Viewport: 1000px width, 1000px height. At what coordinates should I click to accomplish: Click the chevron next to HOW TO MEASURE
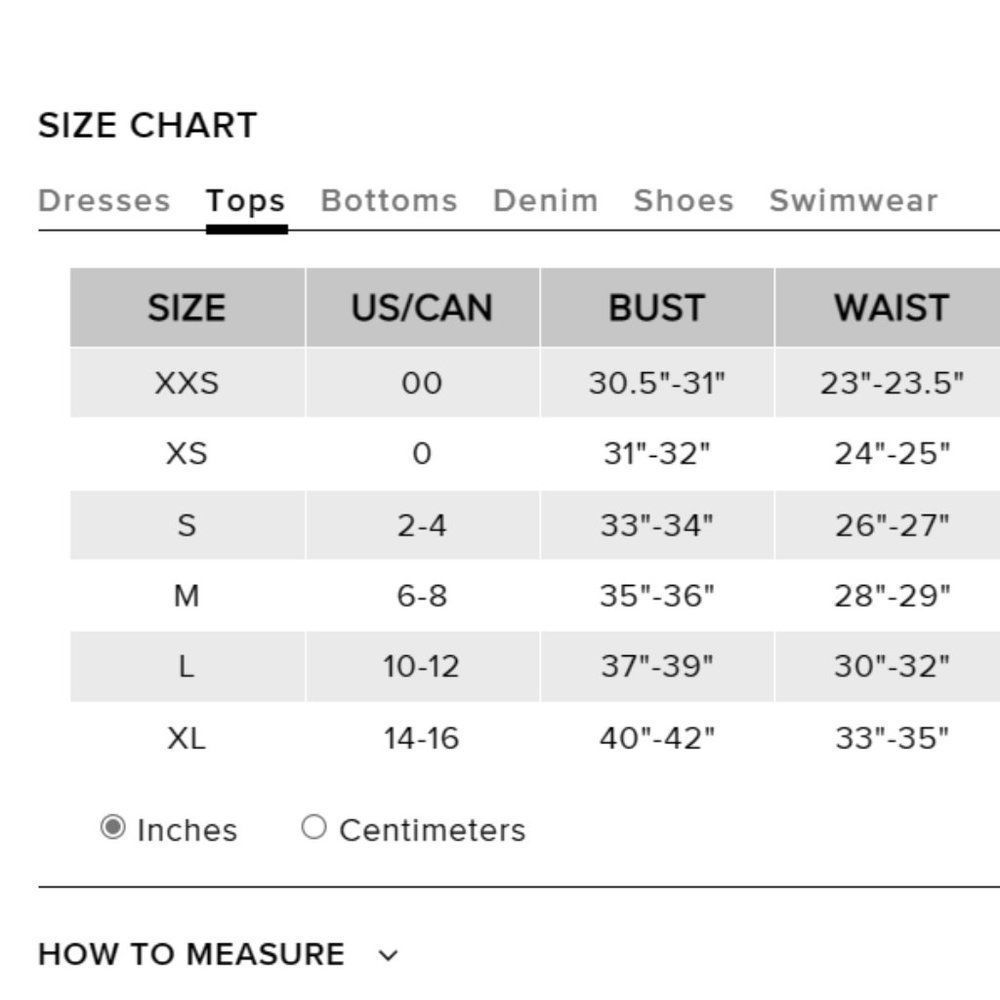388,956
